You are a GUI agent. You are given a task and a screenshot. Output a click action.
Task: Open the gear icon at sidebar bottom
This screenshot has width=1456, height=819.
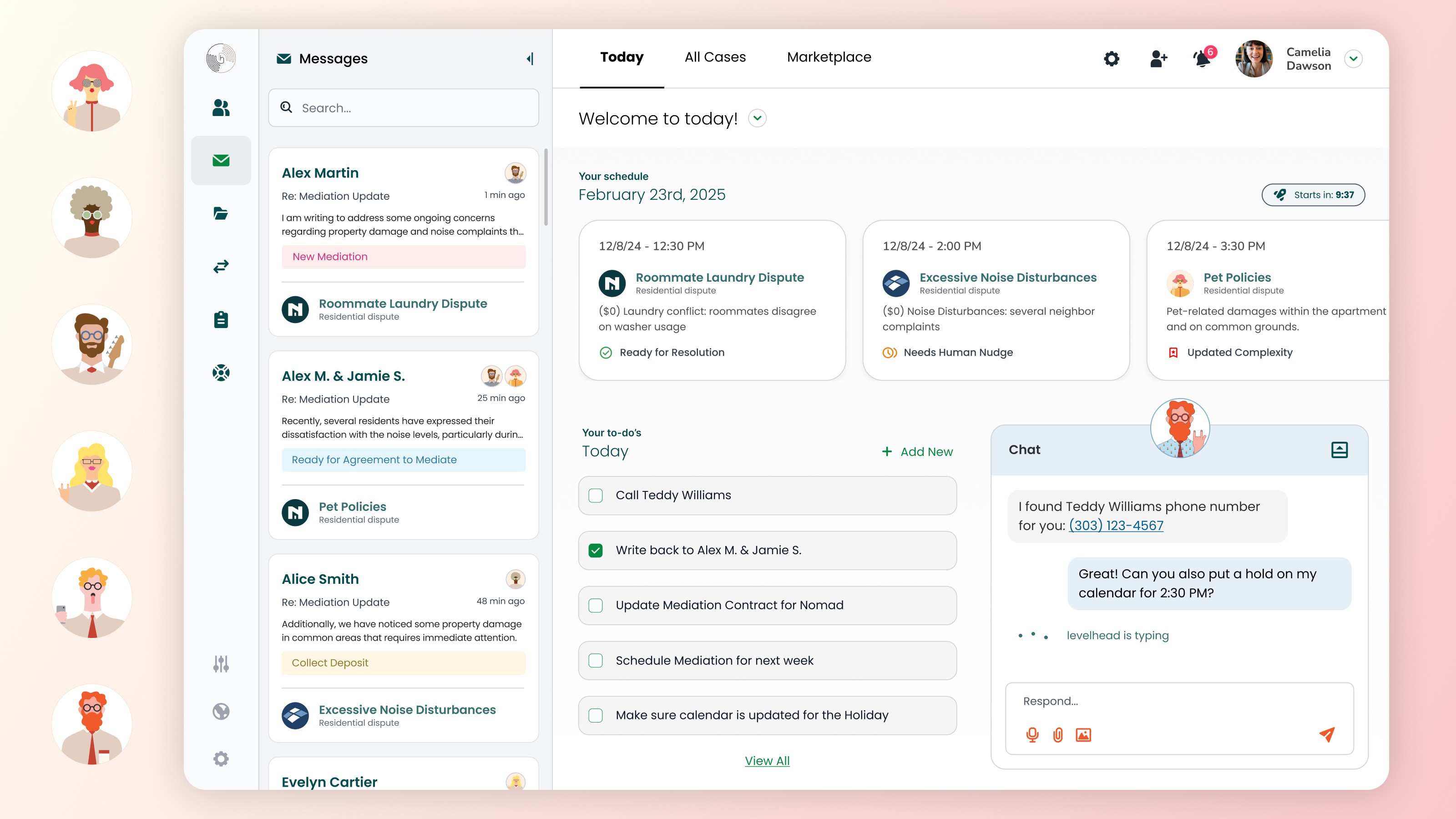[221, 758]
